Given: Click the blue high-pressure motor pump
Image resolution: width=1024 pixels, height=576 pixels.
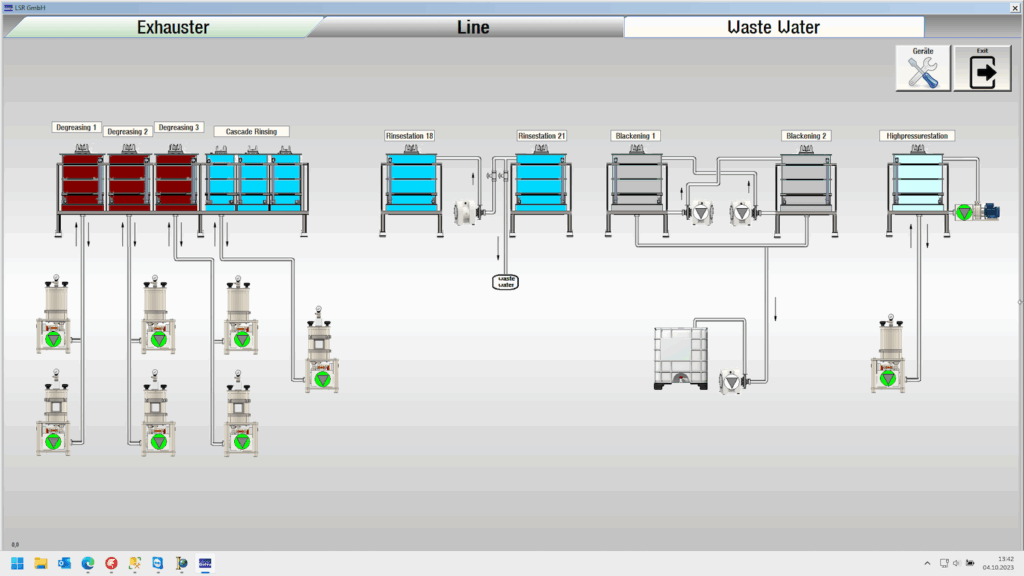Looking at the screenshot, I should pos(978,212).
